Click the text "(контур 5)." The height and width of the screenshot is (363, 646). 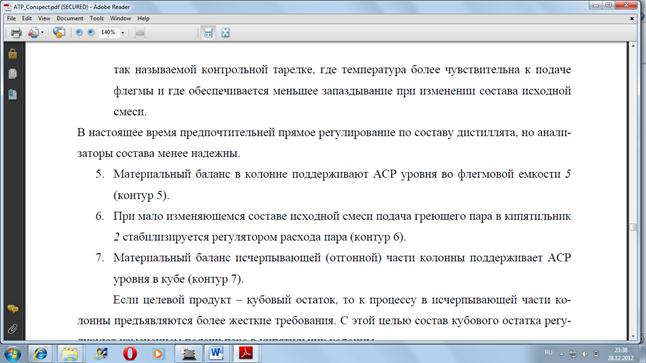pos(141,195)
